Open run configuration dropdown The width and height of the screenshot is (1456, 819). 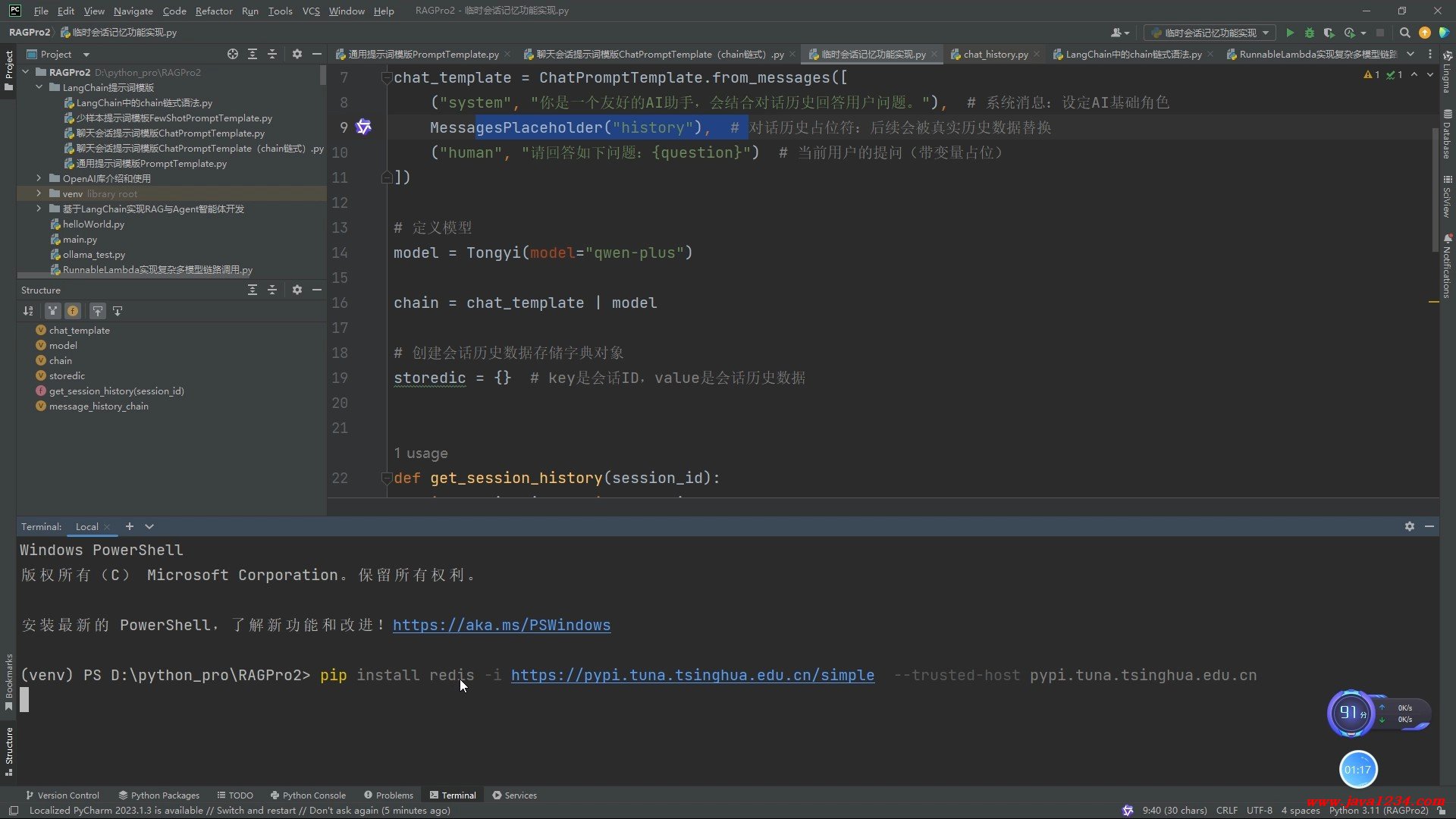1210,33
